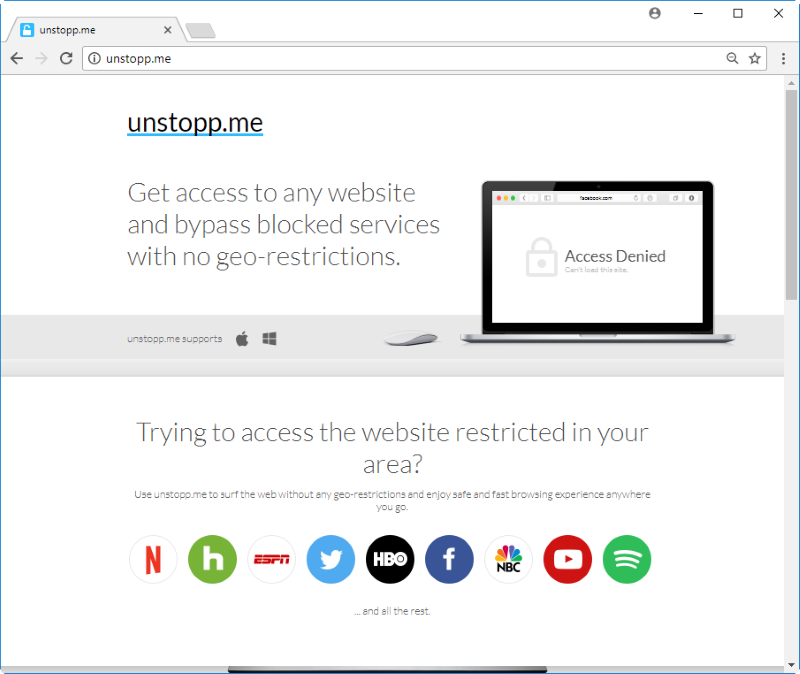
Task: Click the Netflix logo icon
Action: pyautogui.click(x=153, y=559)
